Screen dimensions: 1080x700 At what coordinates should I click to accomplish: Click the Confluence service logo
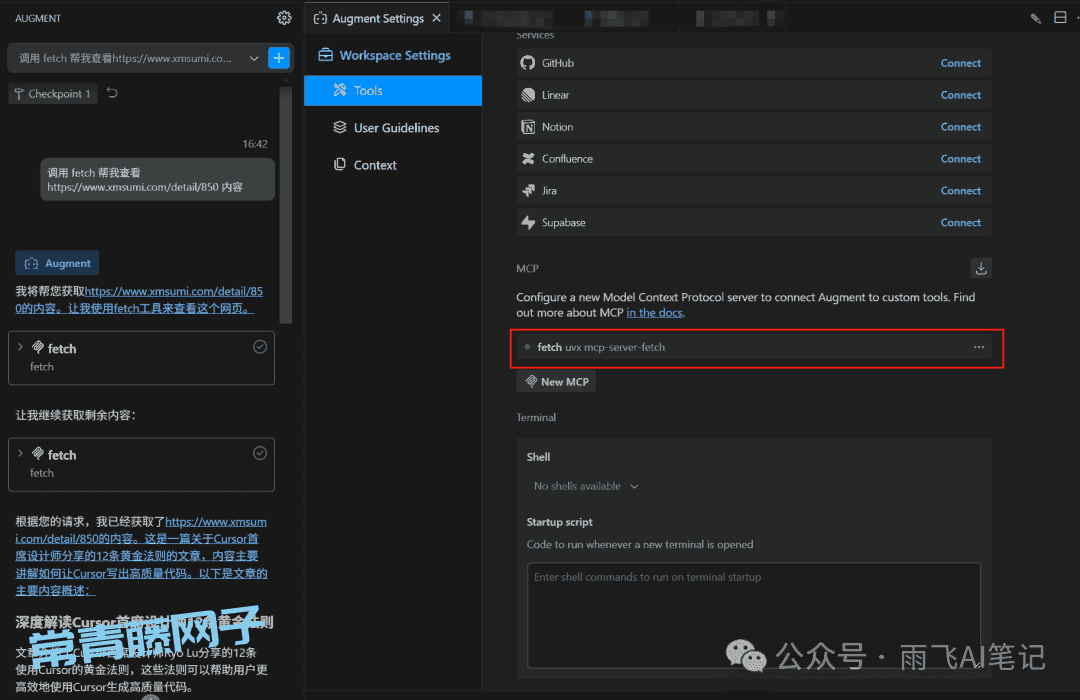(x=528, y=158)
